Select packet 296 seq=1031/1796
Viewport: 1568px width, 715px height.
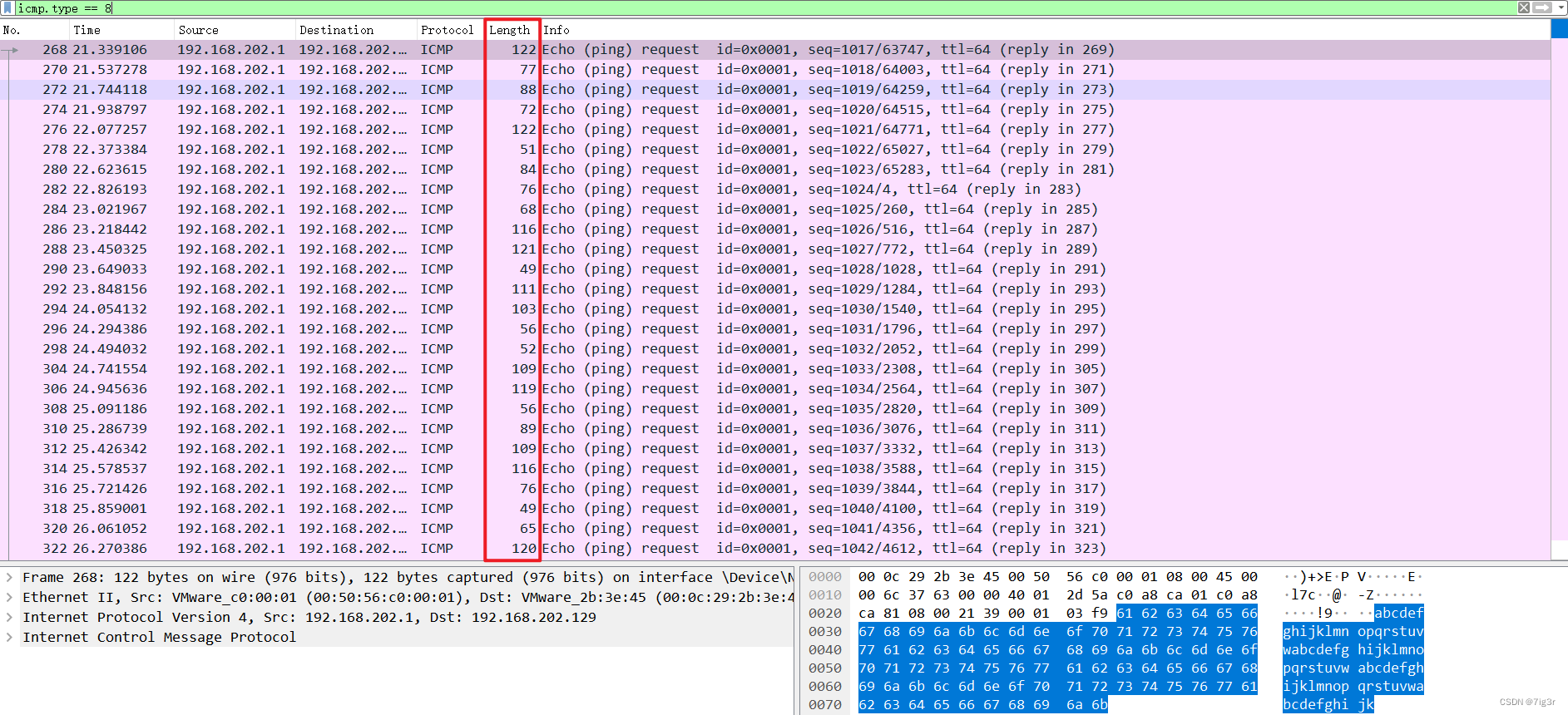[775, 329]
